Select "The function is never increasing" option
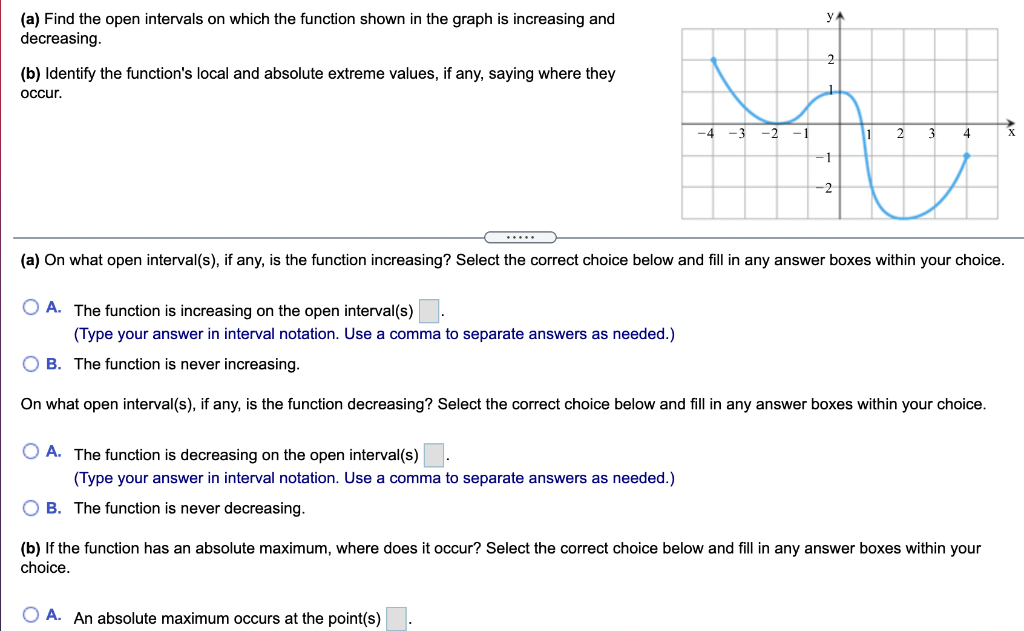Viewport: 1024px width, 631px height. 31,363
